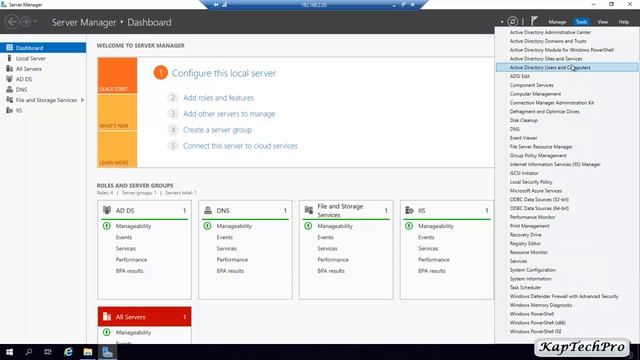Click the IIS role tile icon
Viewport: 640px width, 360px height.
click(x=409, y=210)
